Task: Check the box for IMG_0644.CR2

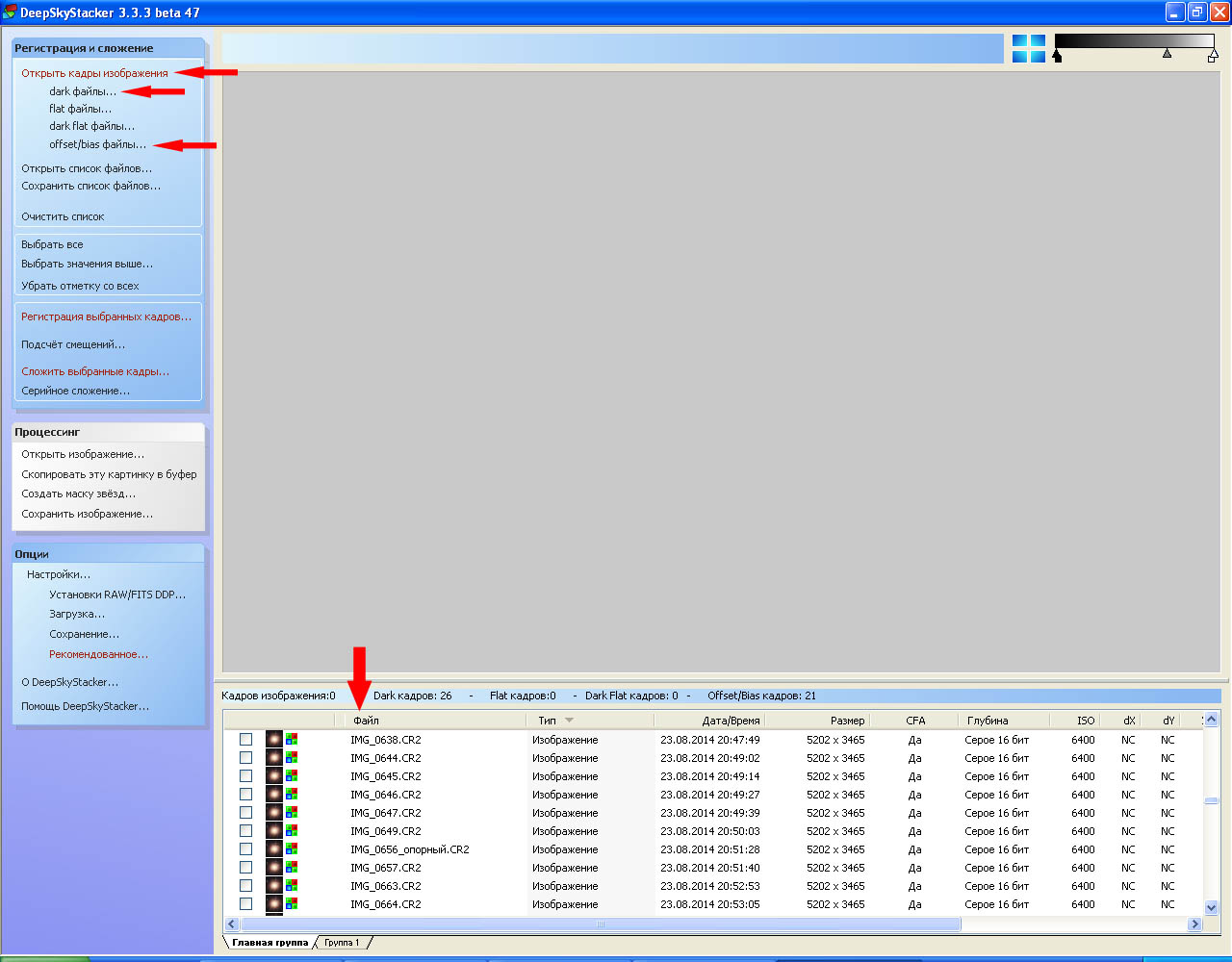Action: 246,758
